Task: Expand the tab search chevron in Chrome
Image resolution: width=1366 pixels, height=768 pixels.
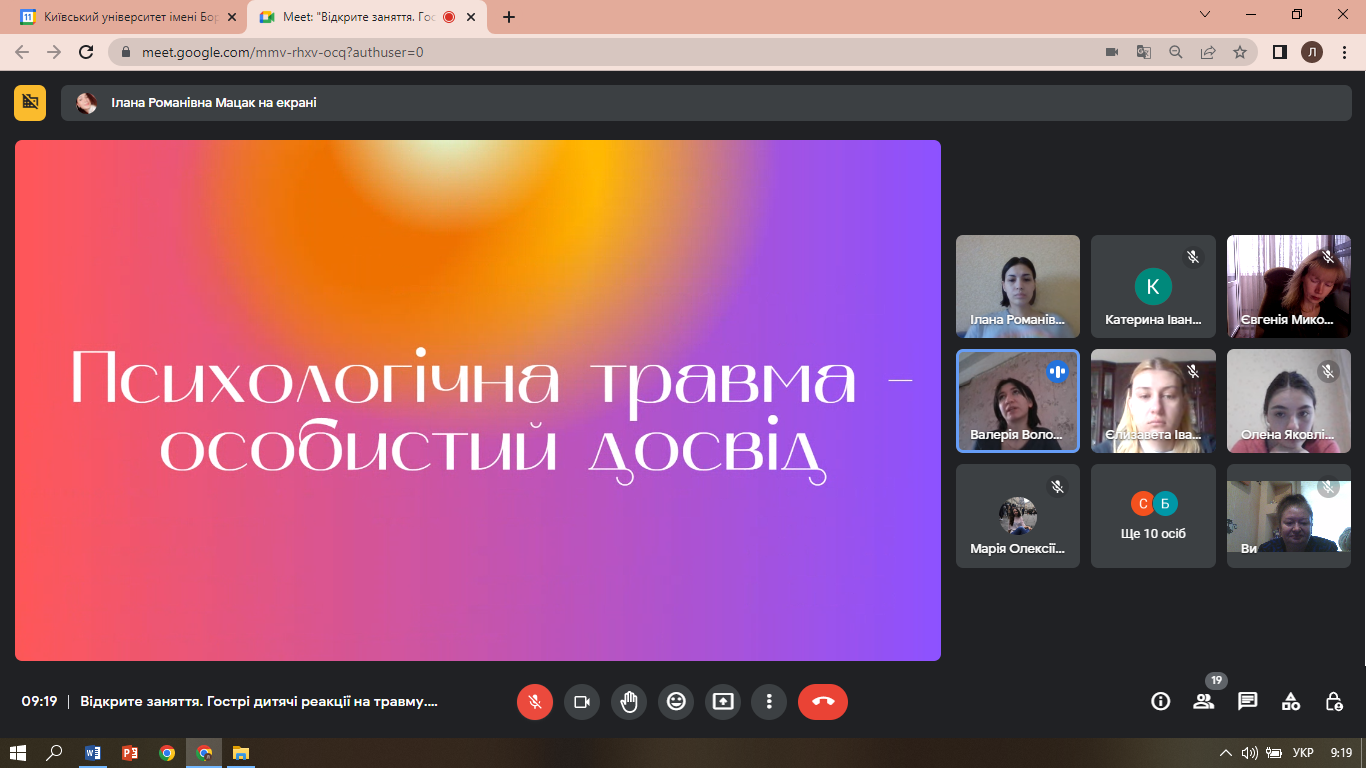Action: 1205,15
